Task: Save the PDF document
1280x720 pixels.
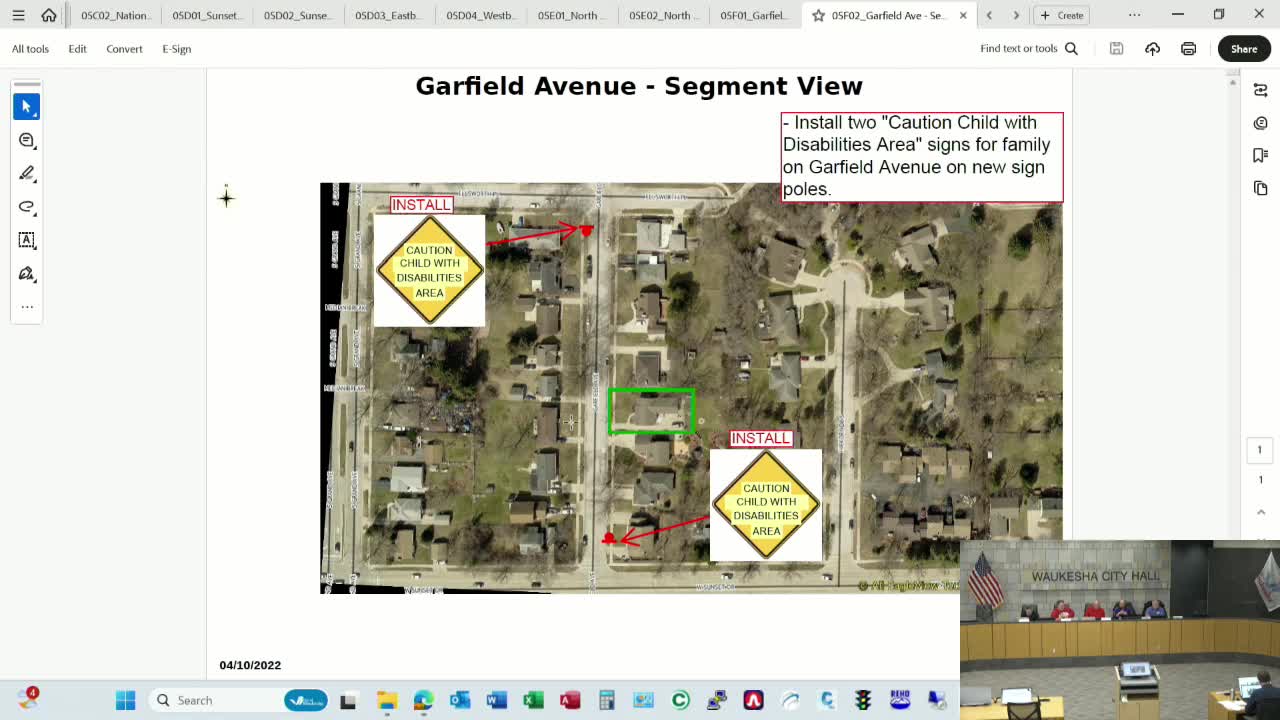Action: (x=1115, y=48)
